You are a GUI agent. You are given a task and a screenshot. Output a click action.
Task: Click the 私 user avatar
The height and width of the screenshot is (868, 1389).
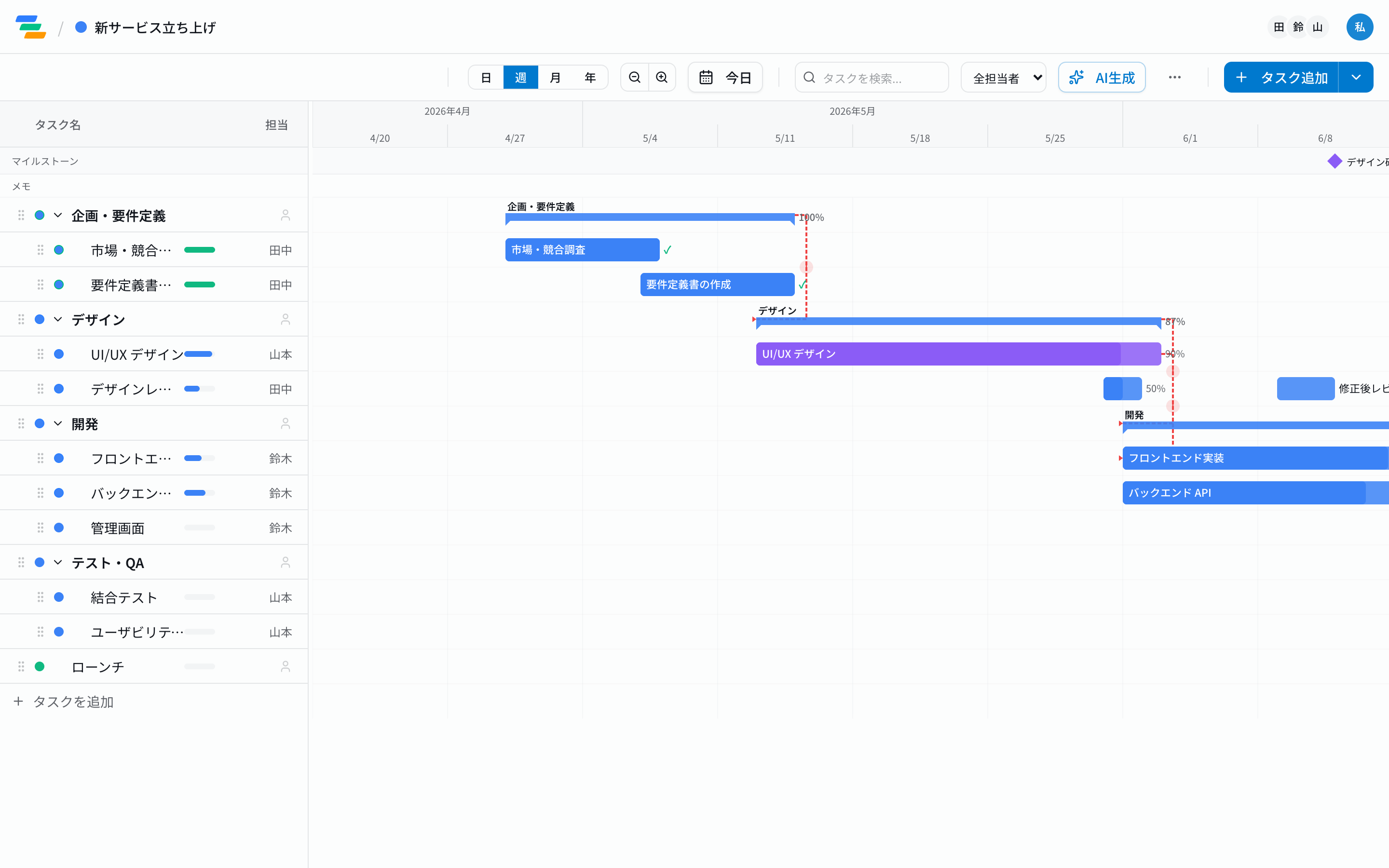coord(1359,27)
